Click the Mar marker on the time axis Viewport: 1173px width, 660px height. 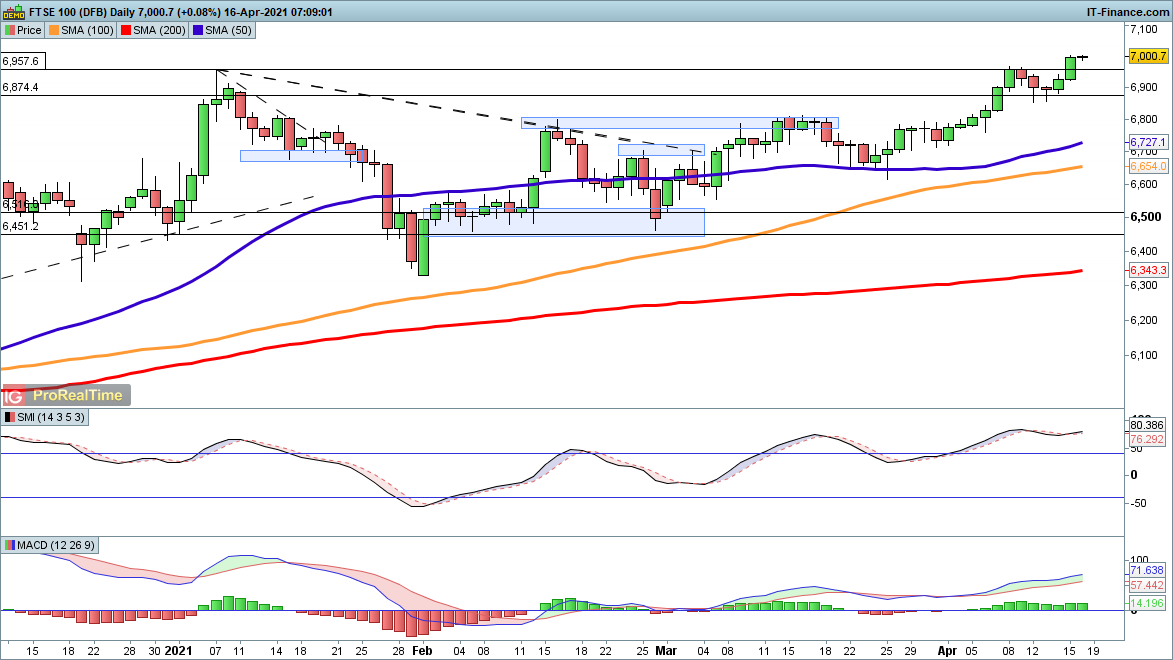pos(665,649)
